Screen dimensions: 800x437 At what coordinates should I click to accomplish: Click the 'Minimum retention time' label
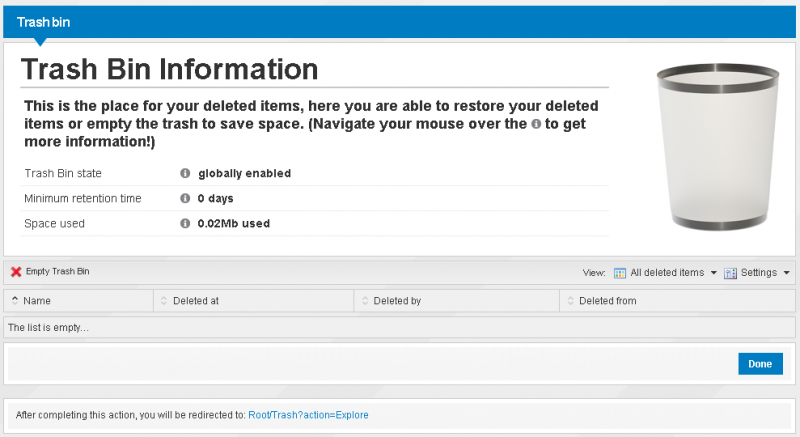tap(83, 198)
